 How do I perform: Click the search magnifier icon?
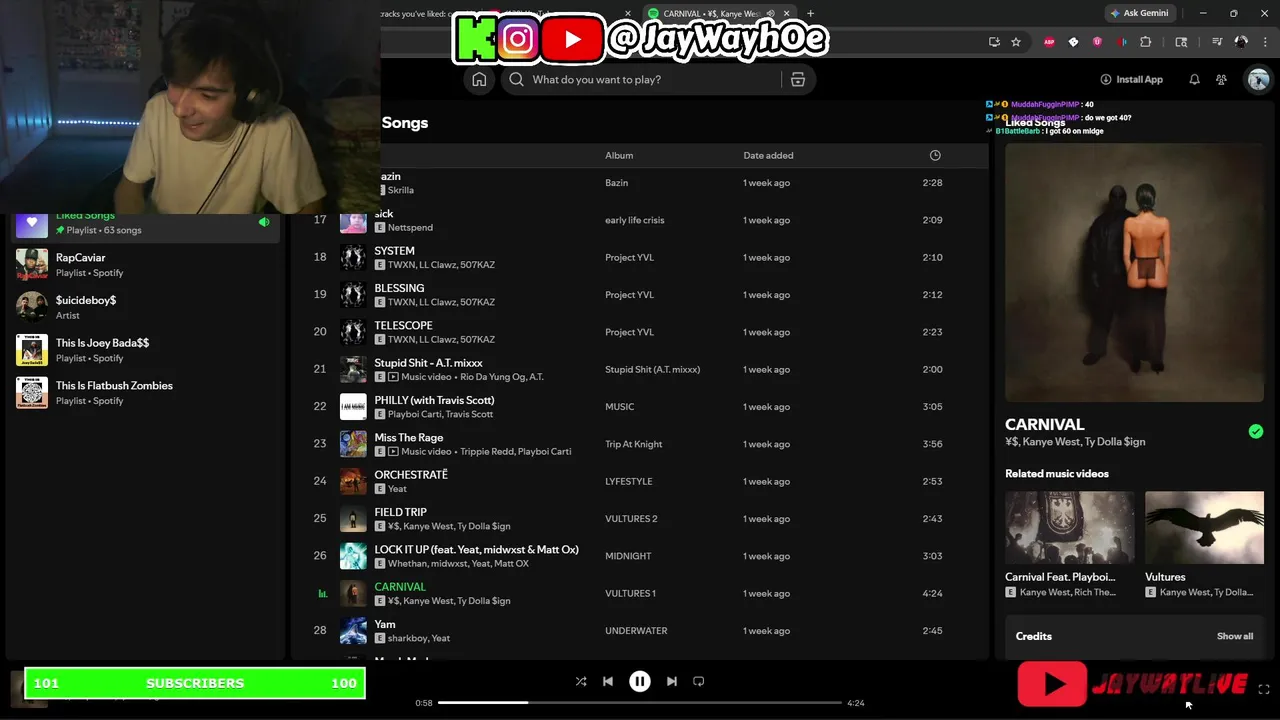[x=516, y=80]
